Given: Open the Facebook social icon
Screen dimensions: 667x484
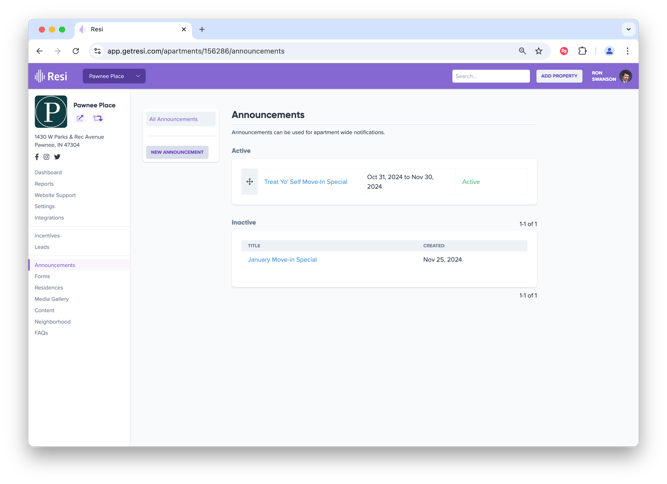Looking at the screenshot, I should click(x=37, y=157).
